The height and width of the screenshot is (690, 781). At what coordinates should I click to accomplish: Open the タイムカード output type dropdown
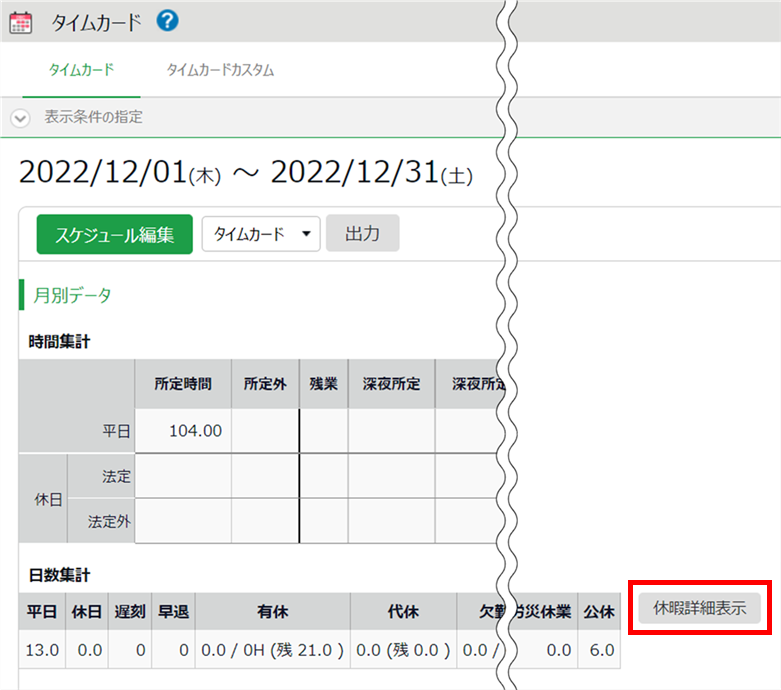pos(260,235)
